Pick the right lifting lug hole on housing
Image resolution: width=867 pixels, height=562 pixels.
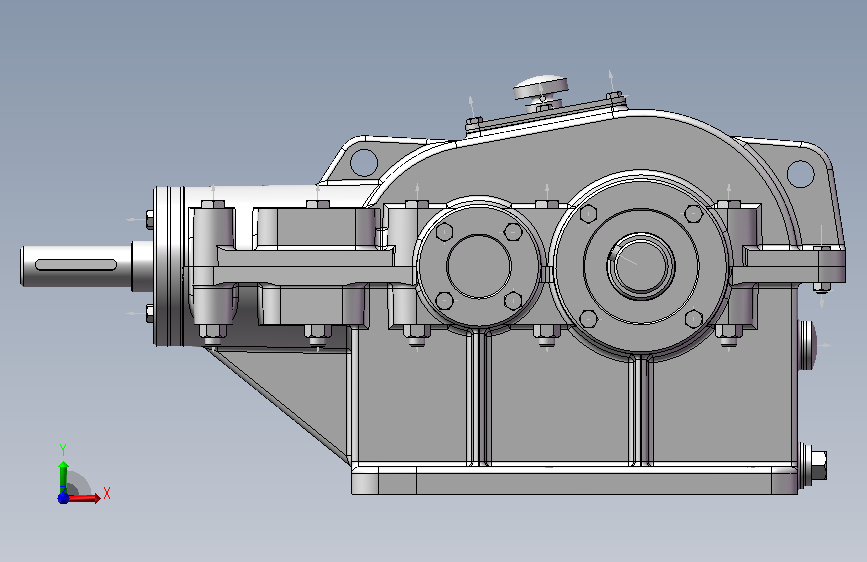[800, 173]
